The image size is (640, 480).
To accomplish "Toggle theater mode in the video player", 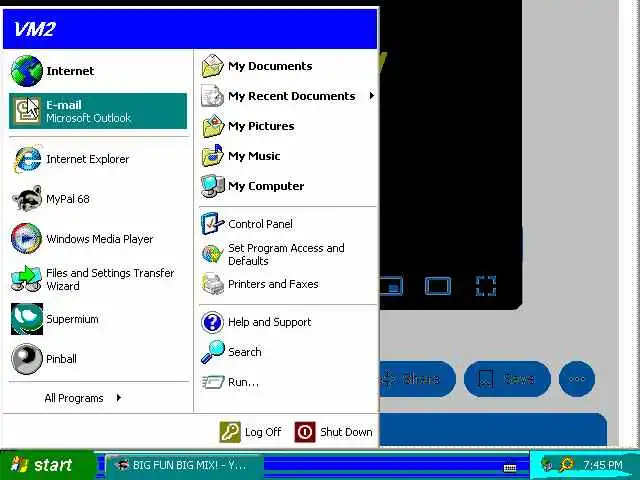I will pos(438,286).
